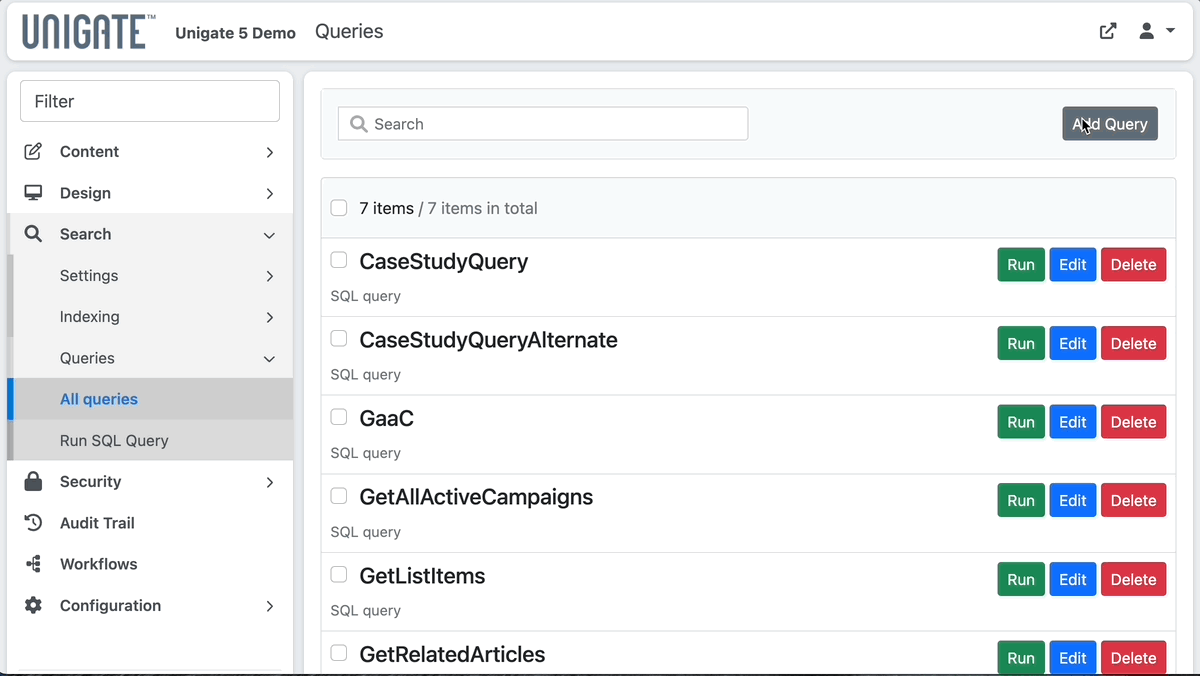Click the Design monitor icon
The height and width of the screenshot is (676, 1200).
[33, 193]
